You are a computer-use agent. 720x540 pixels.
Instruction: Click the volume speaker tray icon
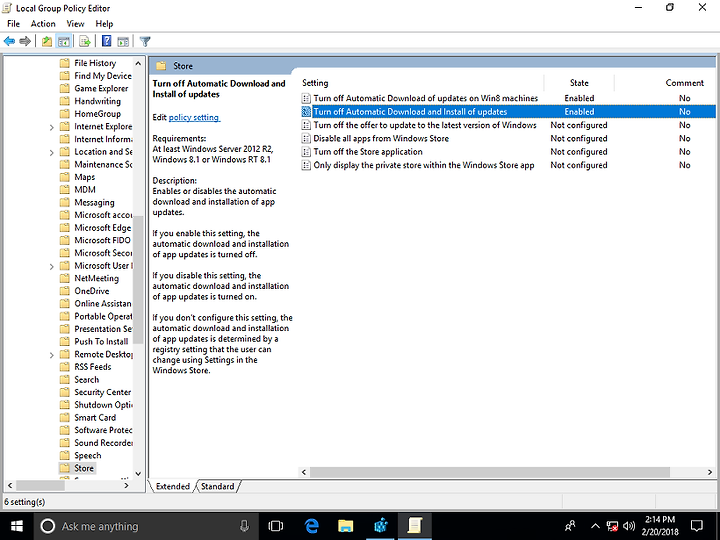pyautogui.click(x=629, y=526)
